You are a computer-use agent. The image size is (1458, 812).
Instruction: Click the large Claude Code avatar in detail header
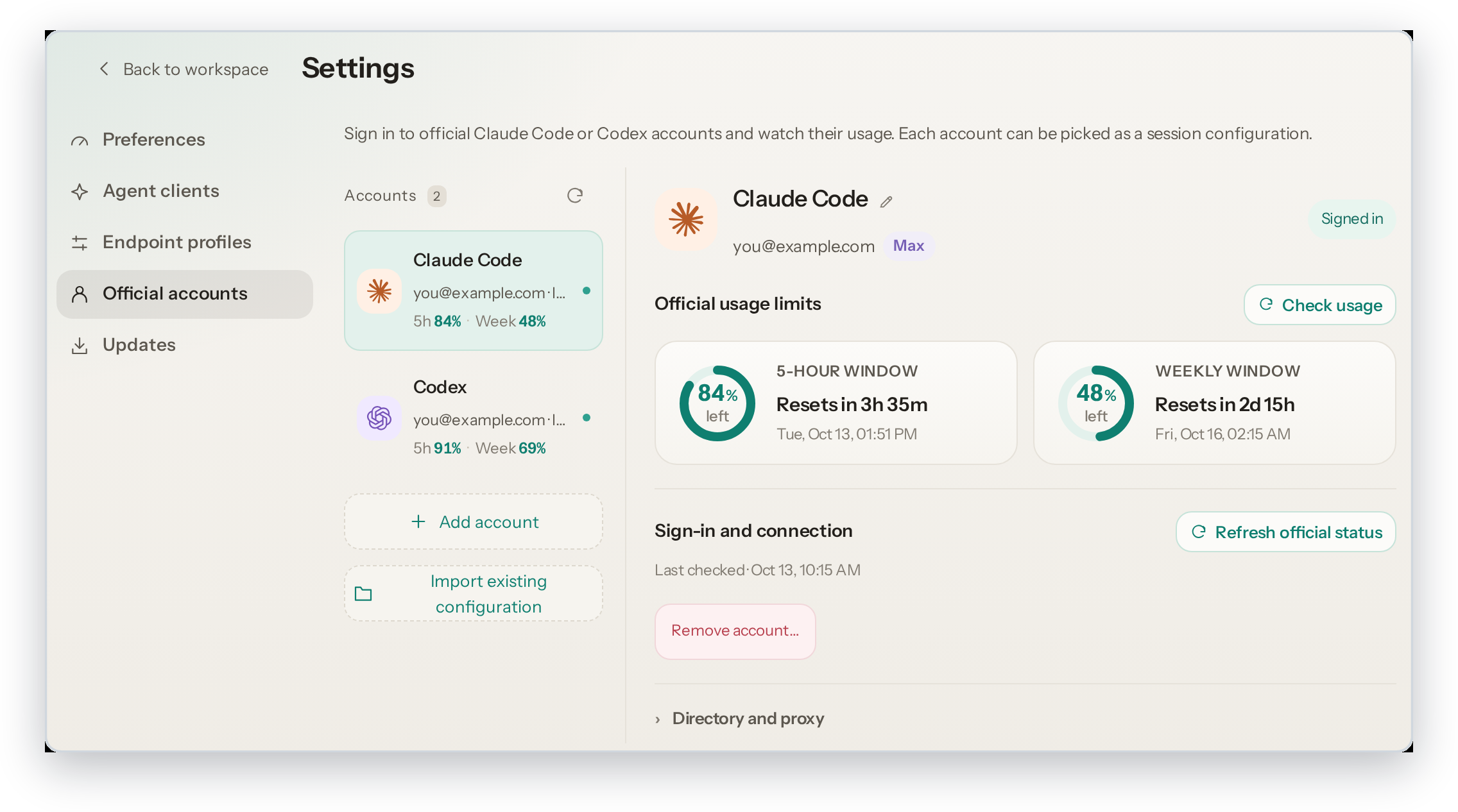pos(686,219)
